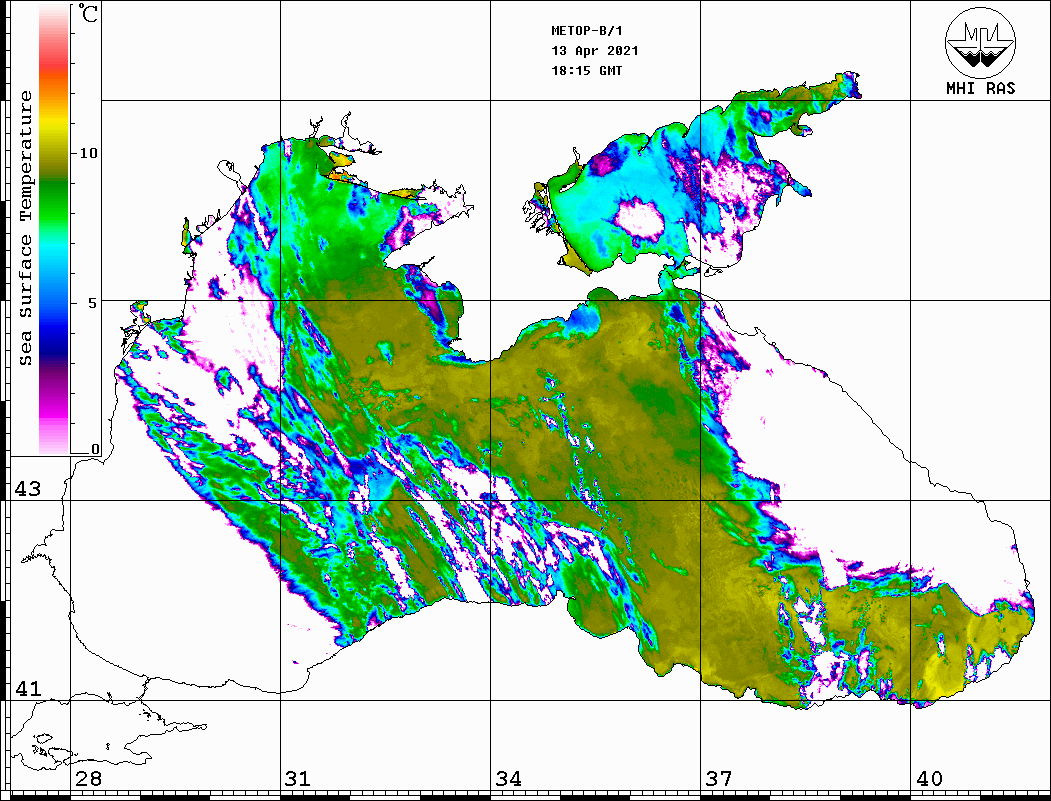
Task: Click the MHI RAS logo emblem
Action: (980, 42)
